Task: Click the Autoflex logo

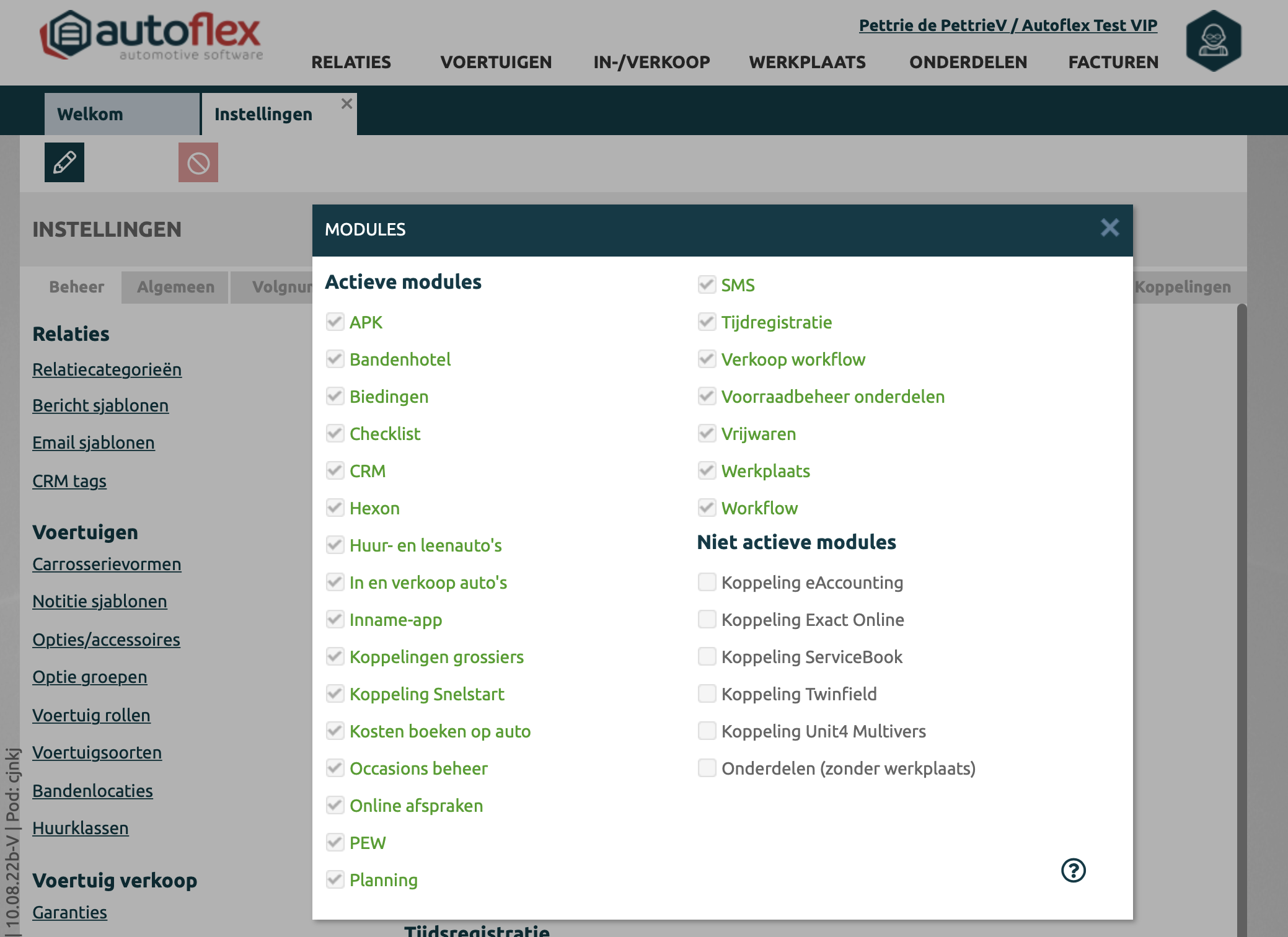Action: coord(152,36)
